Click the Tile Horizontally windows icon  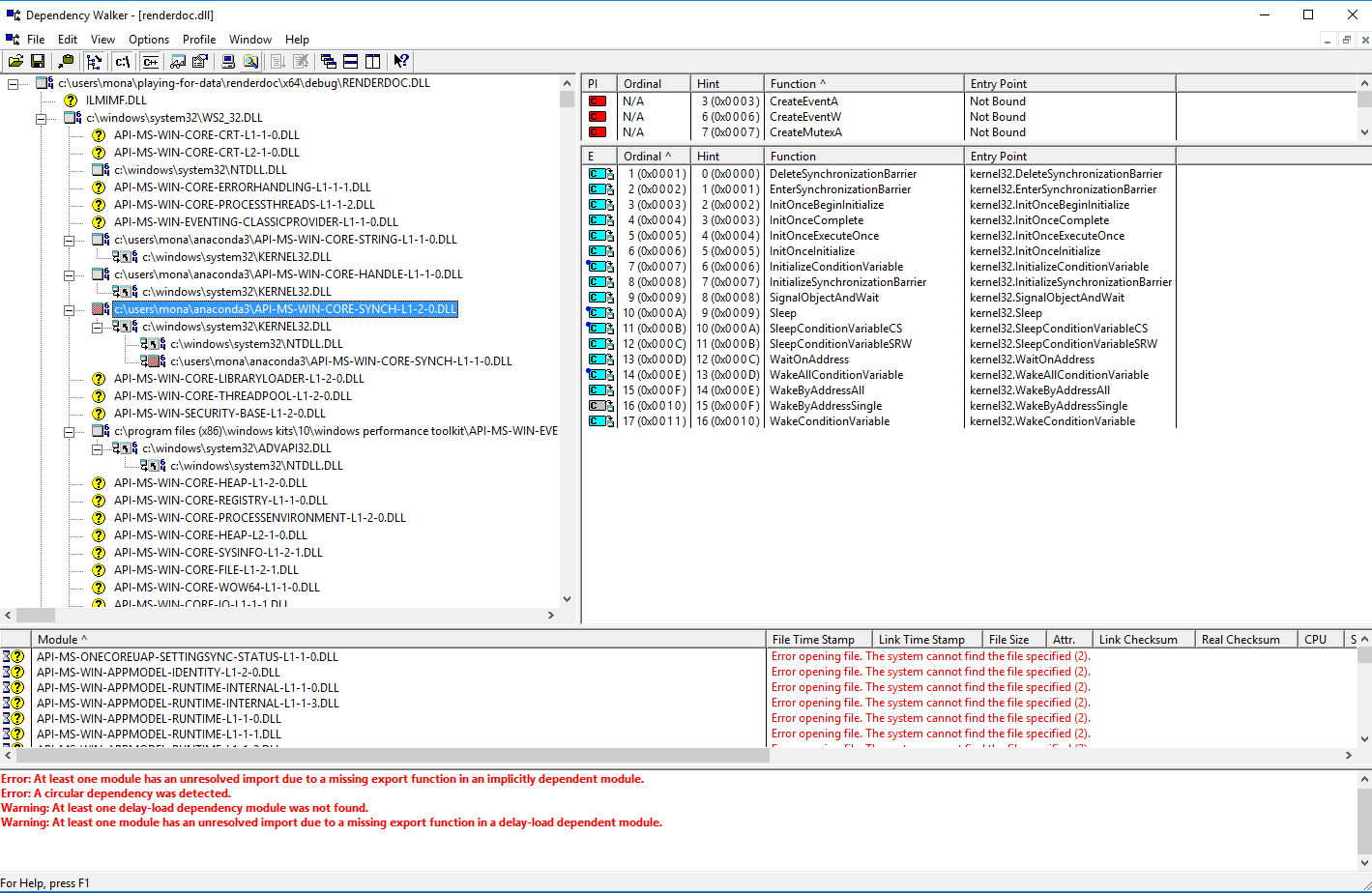350,62
